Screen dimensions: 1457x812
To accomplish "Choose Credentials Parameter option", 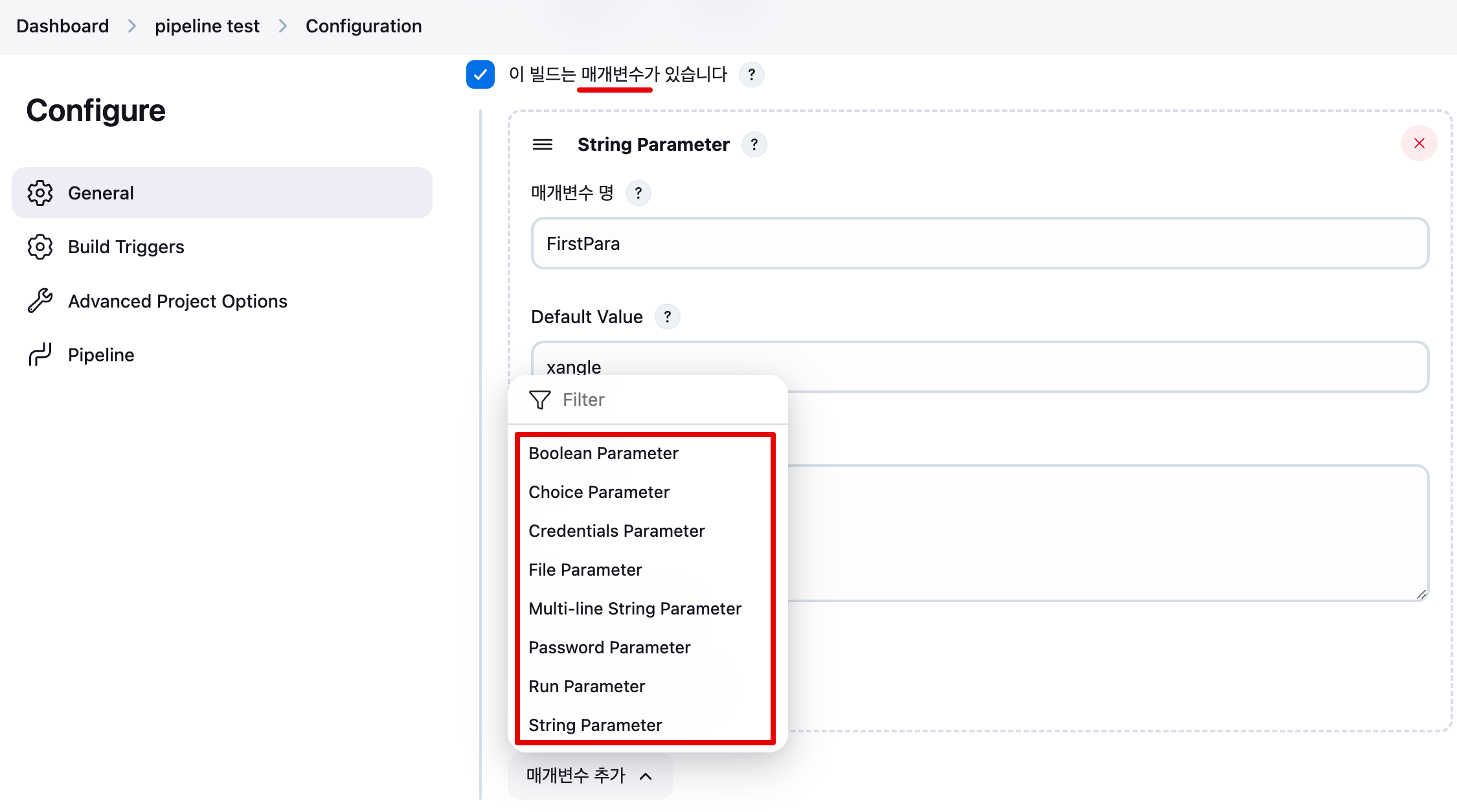I will (x=616, y=531).
